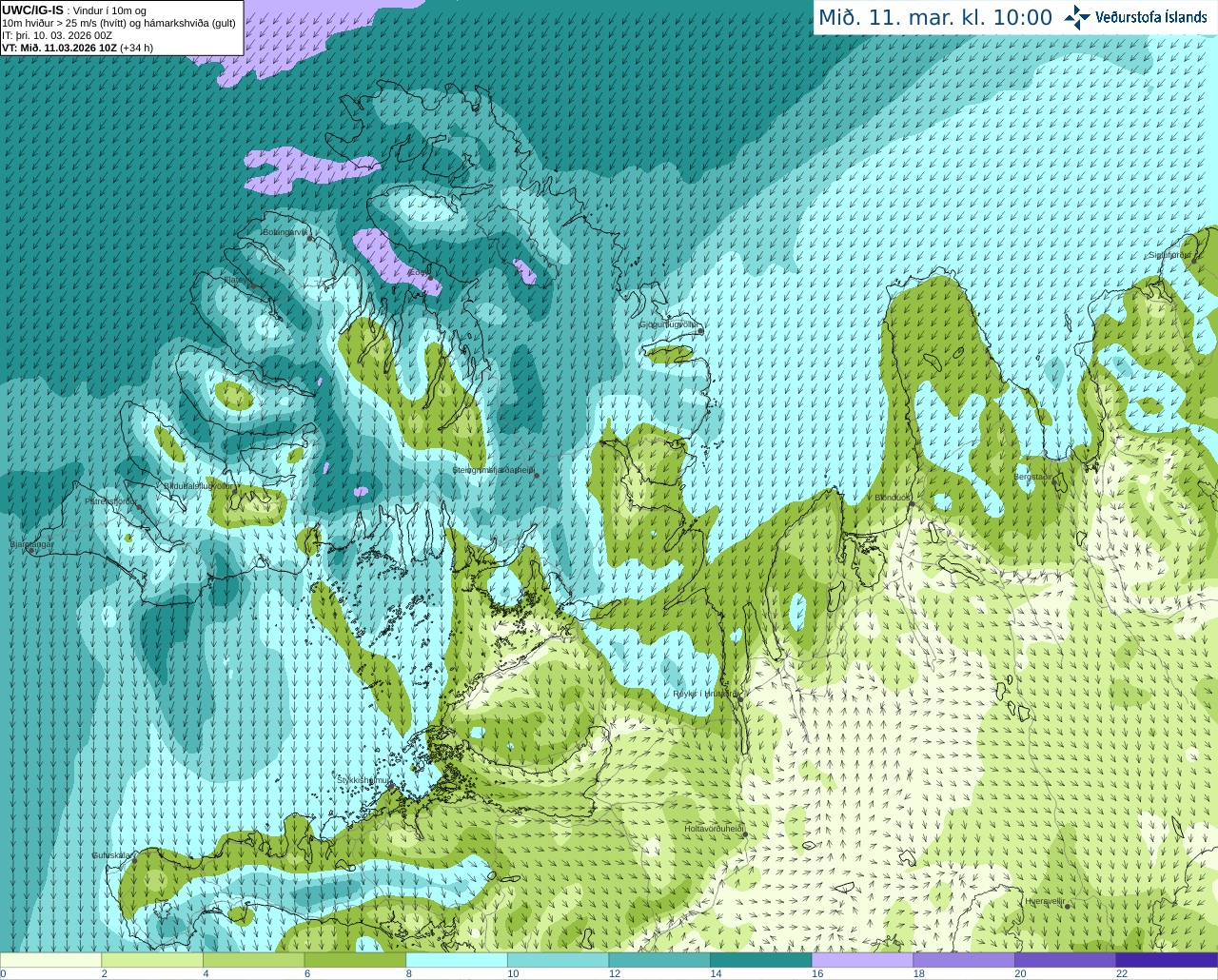Click the Gufuskálar station label
1218x980 pixels.
click(x=111, y=855)
